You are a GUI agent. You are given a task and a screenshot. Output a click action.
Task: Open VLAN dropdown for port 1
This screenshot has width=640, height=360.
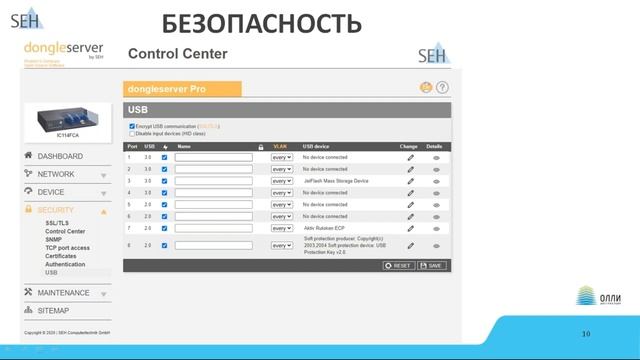282,158
